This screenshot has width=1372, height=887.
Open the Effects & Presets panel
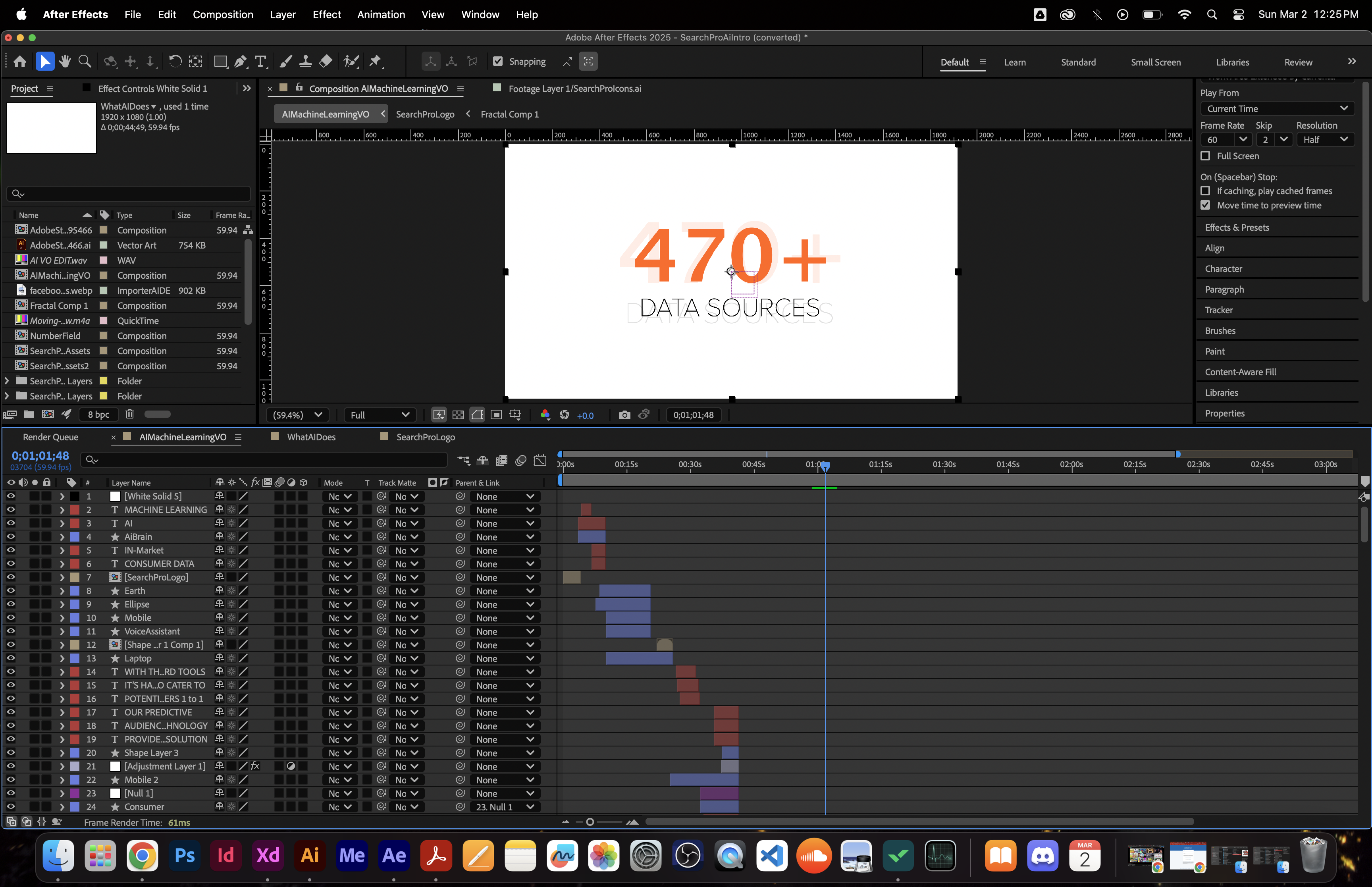(1237, 228)
